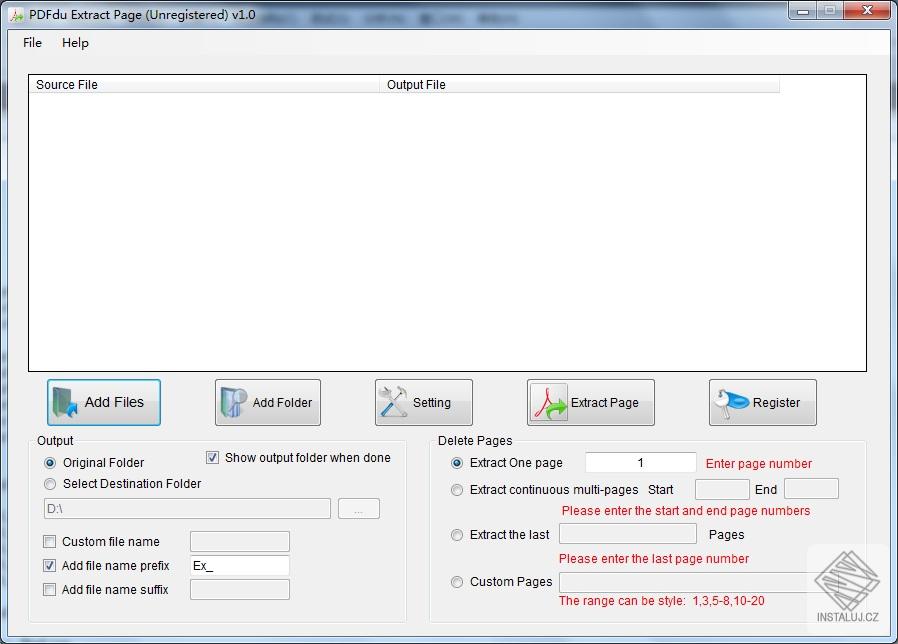Select the Custom Pages option
Viewport: 898px width, 644px height.
[457, 582]
